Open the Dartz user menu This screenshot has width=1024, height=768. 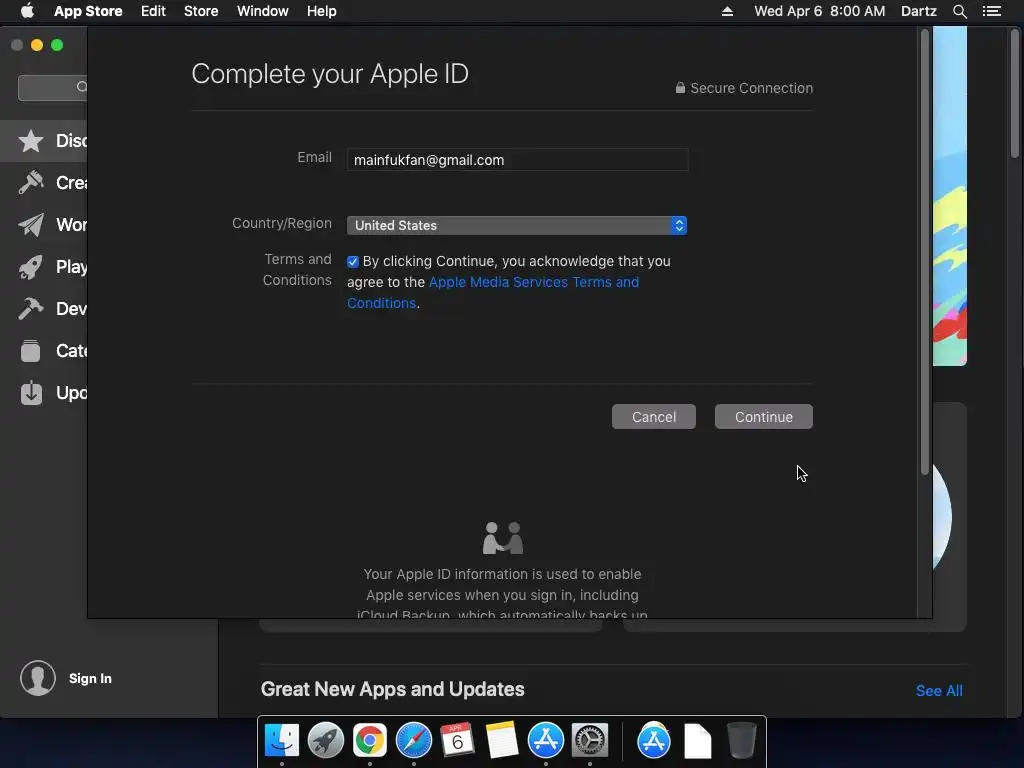(x=918, y=11)
